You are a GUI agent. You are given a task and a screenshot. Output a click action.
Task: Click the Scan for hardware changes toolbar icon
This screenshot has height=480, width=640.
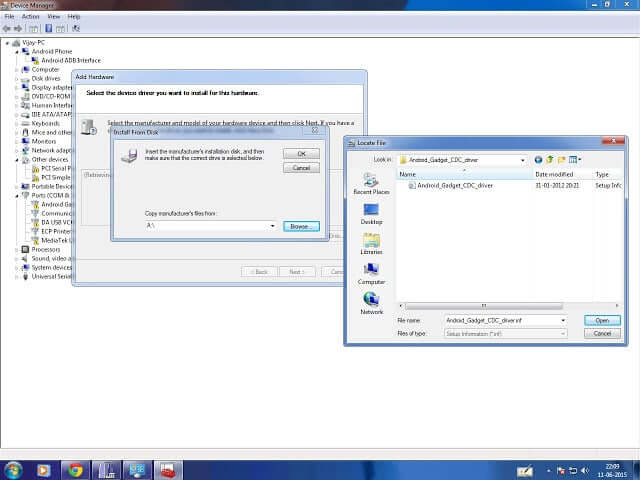click(76, 29)
